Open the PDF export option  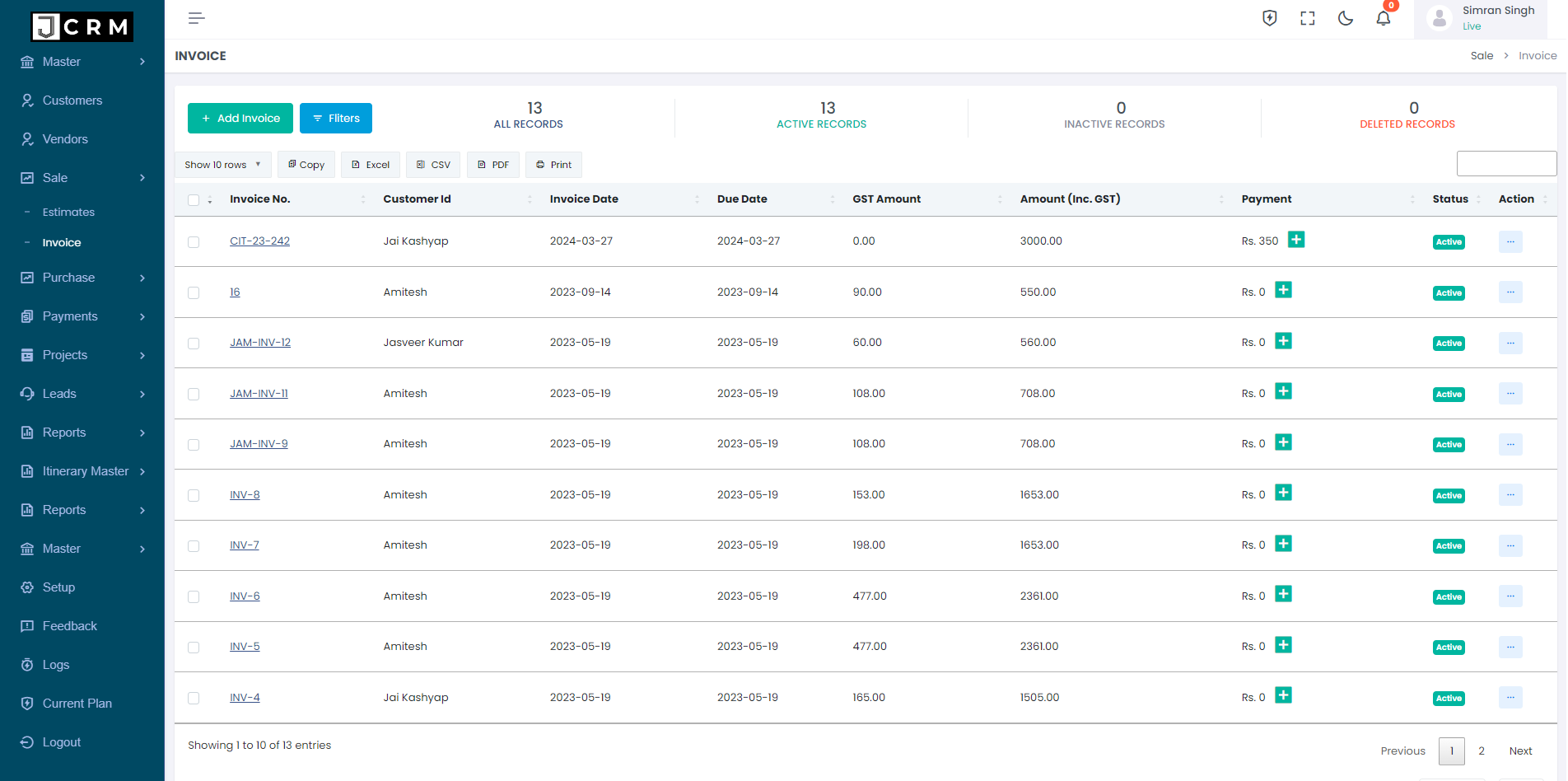(x=492, y=164)
